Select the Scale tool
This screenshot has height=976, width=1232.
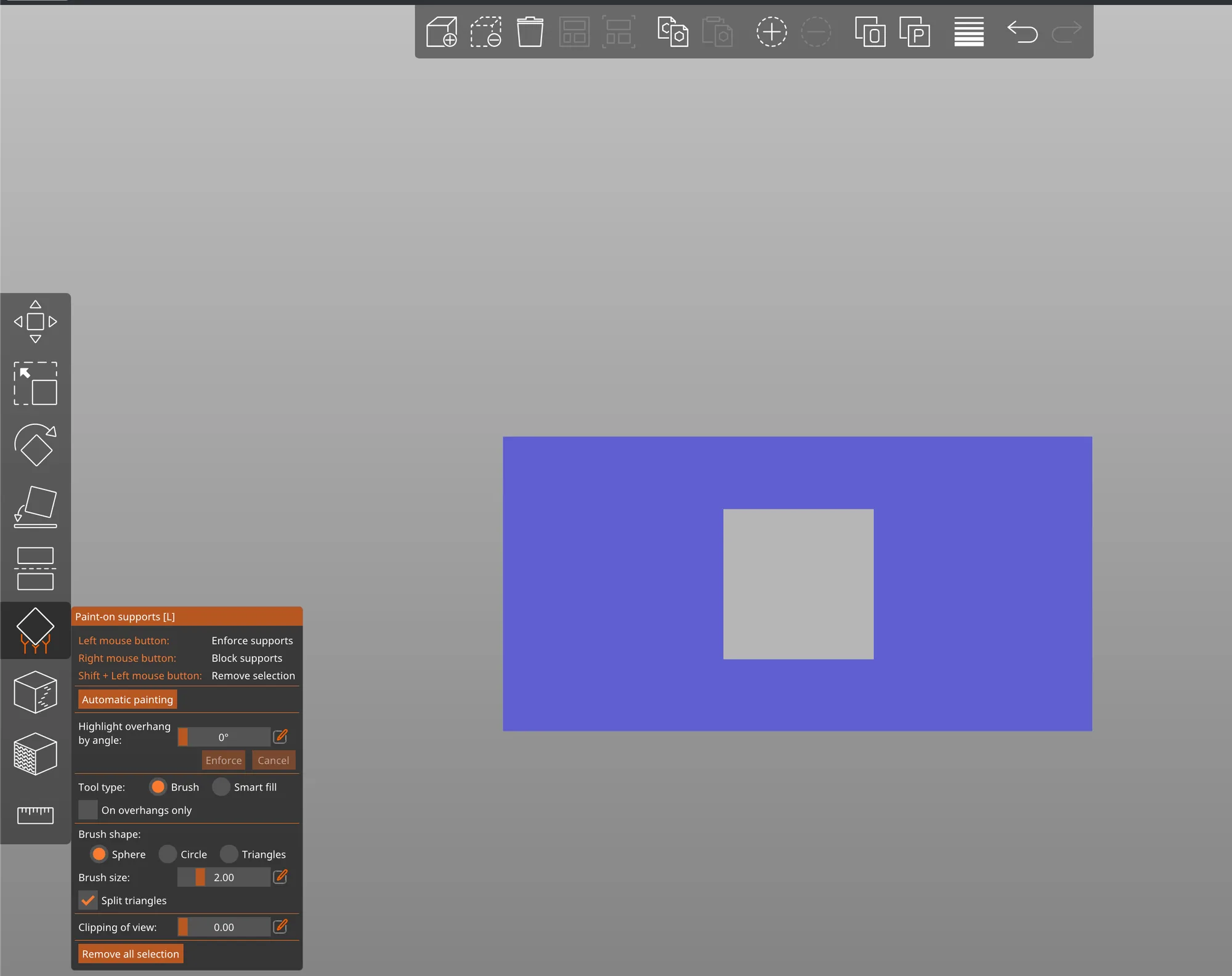[x=36, y=383]
